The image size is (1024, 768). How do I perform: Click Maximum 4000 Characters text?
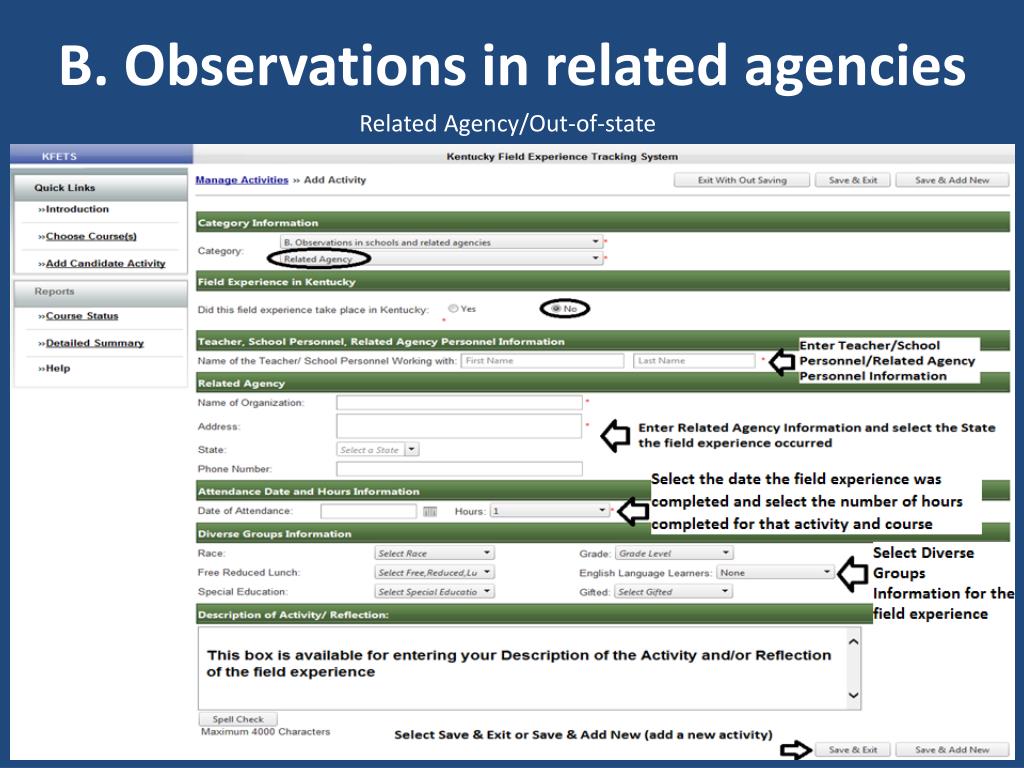coord(265,732)
